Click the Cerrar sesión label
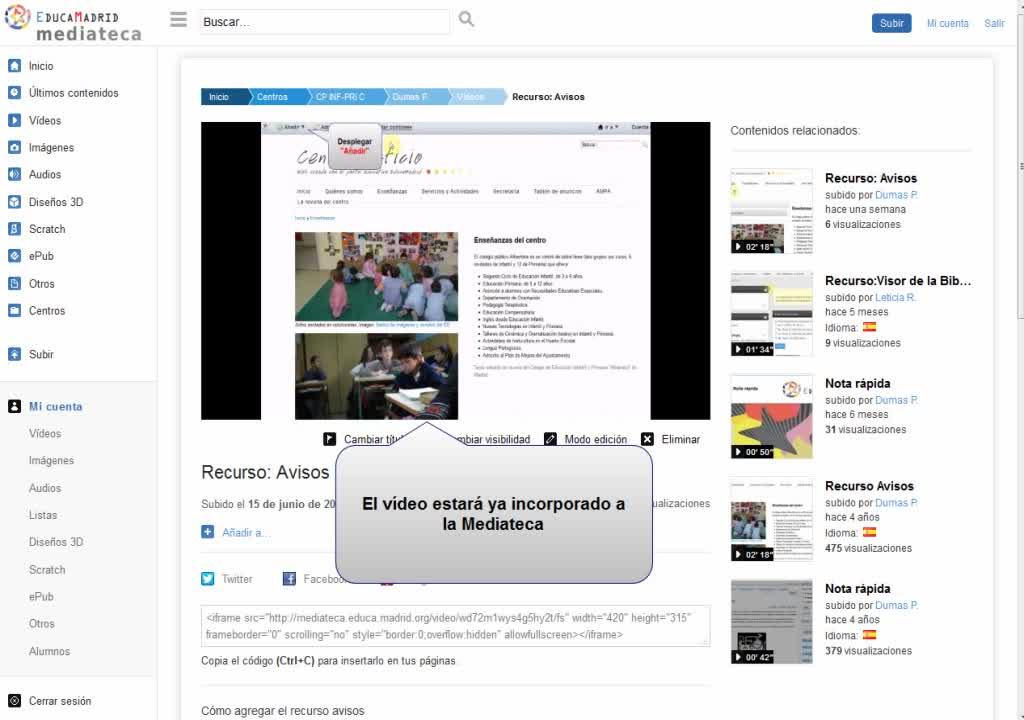1024x720 pixels. tap(60, 700)
